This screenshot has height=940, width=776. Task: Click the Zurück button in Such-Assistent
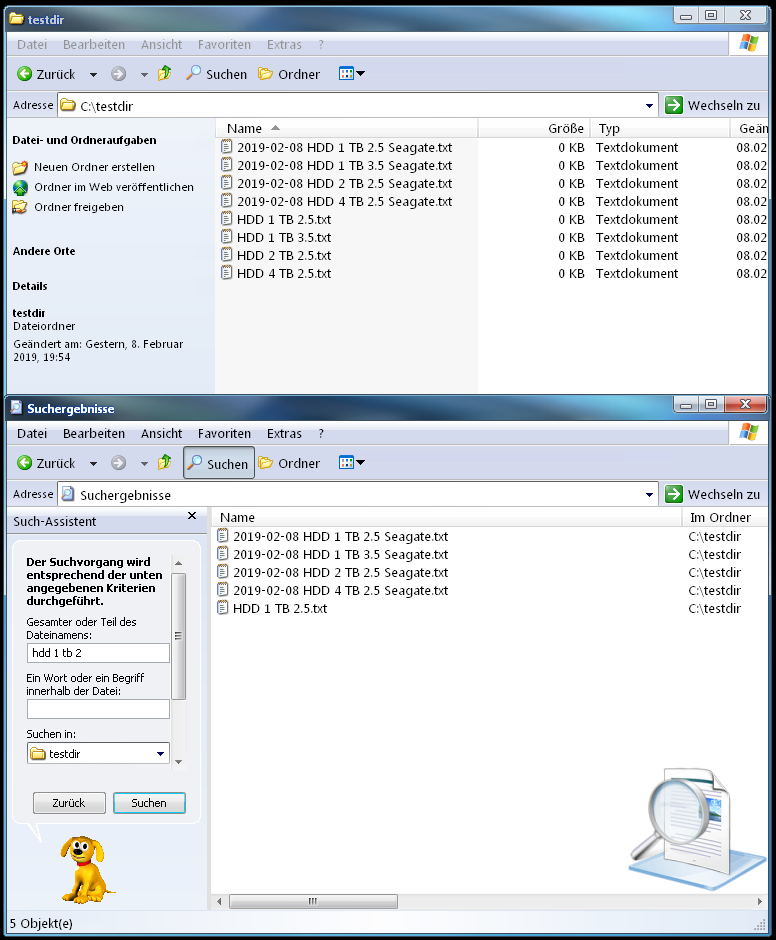(x=69, y=803)
